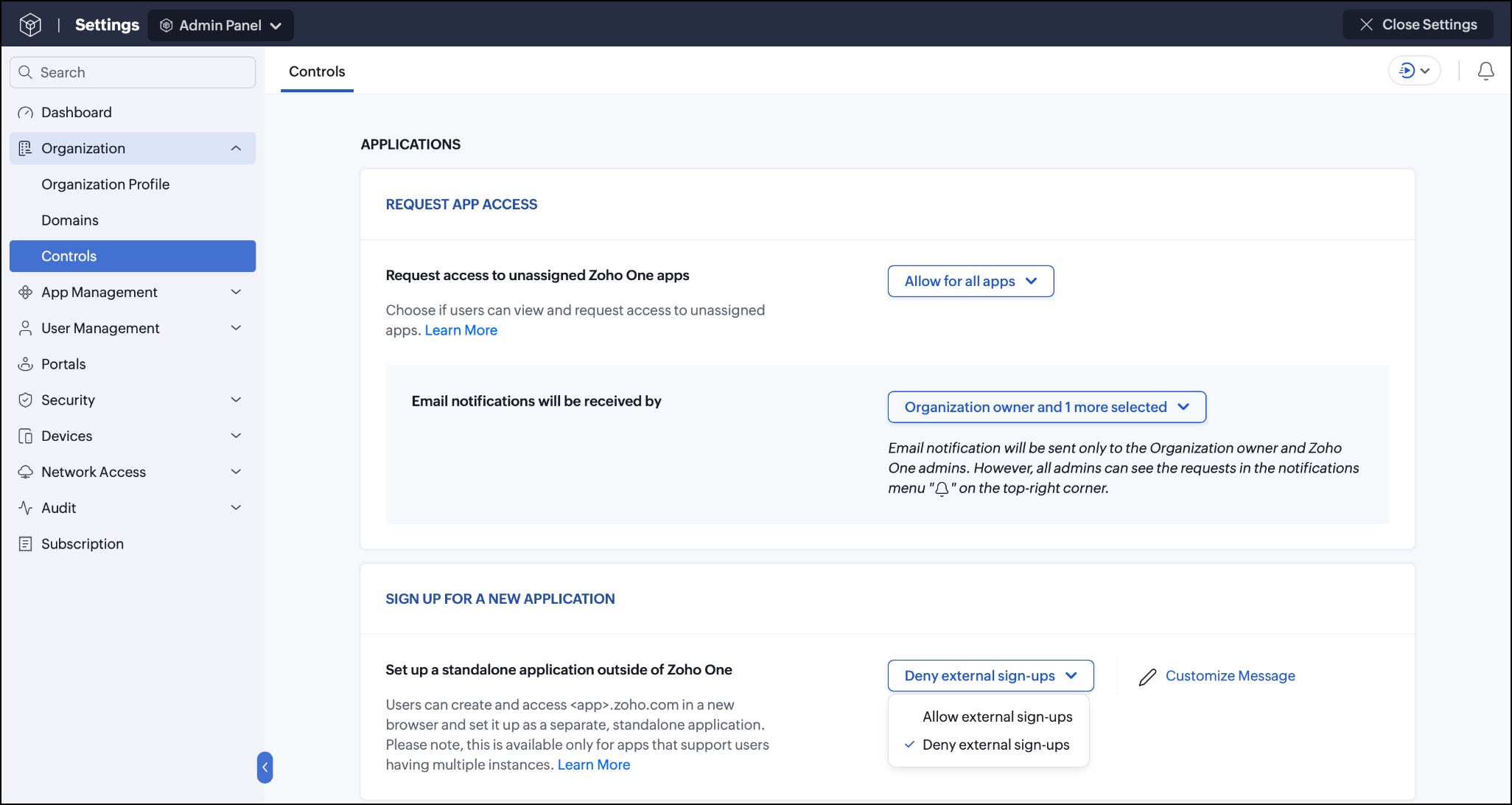The image size is (1512, 805).
Task: Click the User Management person icon
Action: pyautogui.click(x=26, y=328)
